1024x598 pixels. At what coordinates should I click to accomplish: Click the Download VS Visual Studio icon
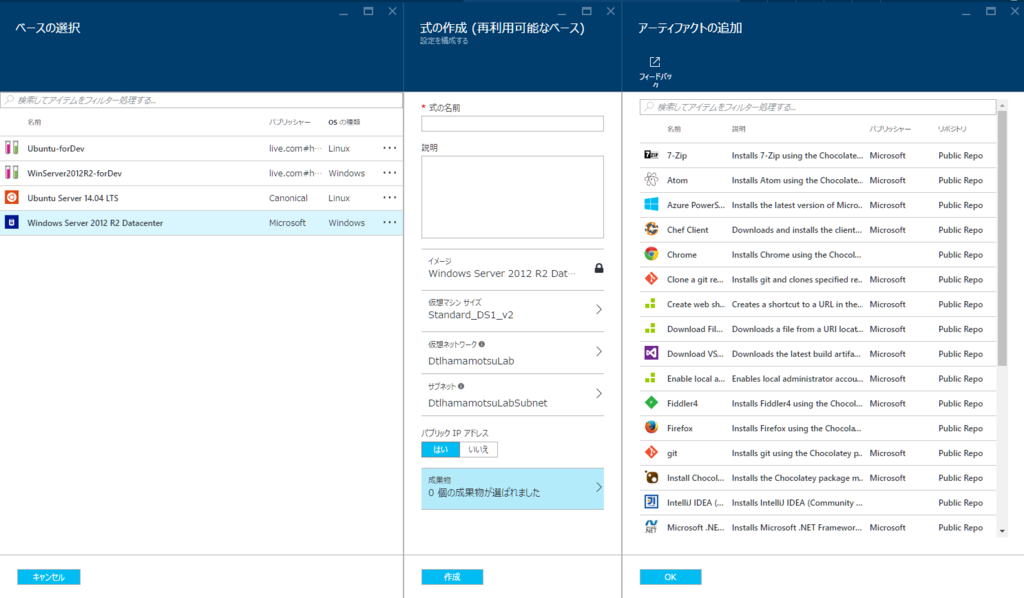click(x=651, y=353)
